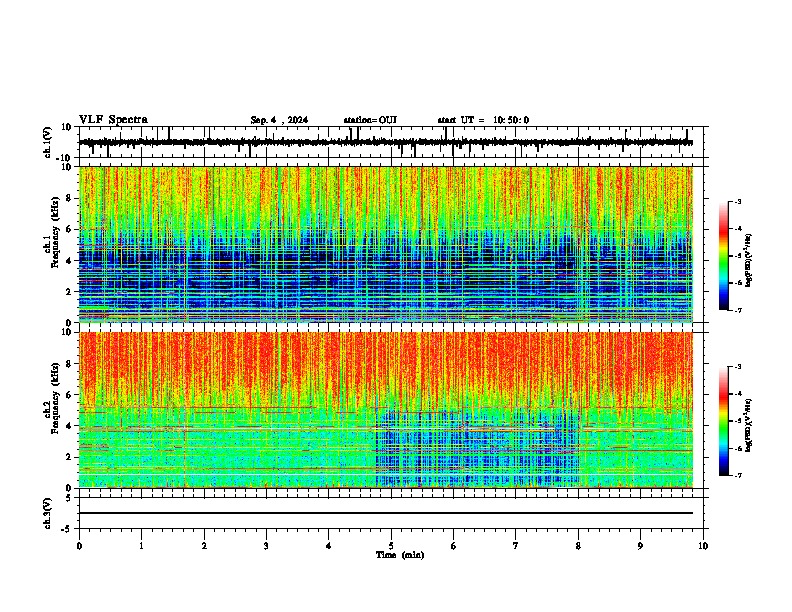Screen dimensions: 792x612
Task: Click tick label "1" on the Time axis
Action: 141,546
